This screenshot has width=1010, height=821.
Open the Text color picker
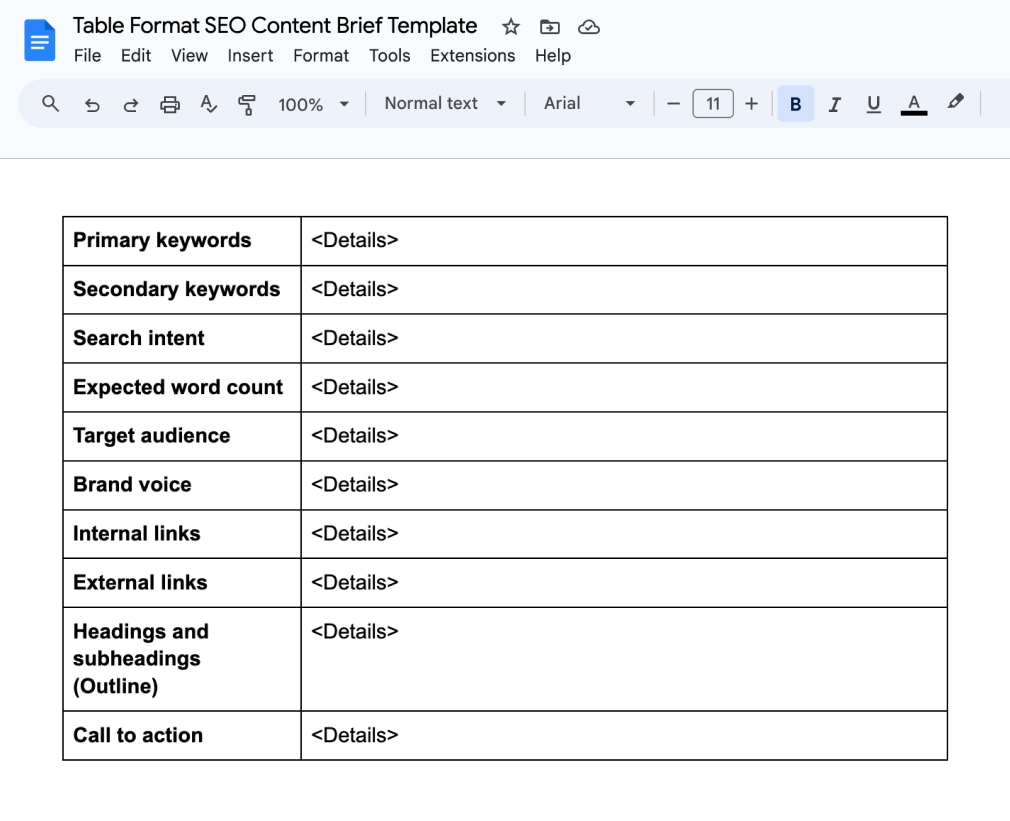913,103
